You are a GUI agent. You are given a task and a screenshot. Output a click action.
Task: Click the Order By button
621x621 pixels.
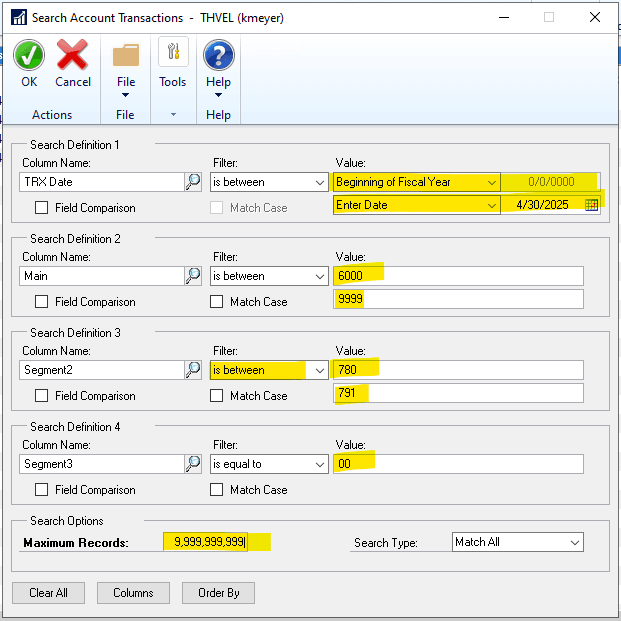point(218,593)
